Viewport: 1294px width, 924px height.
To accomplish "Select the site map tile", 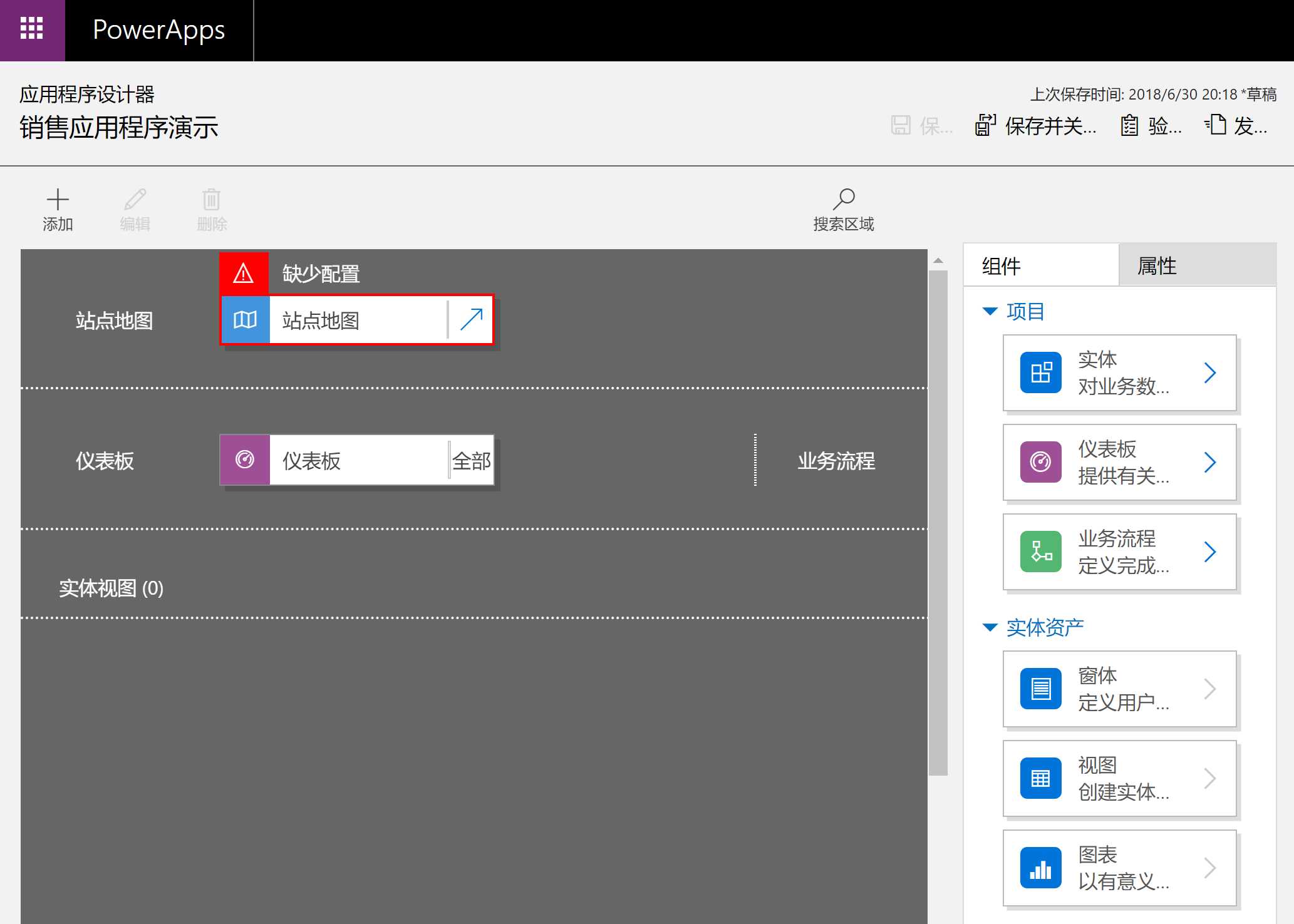I will (357, 320).
